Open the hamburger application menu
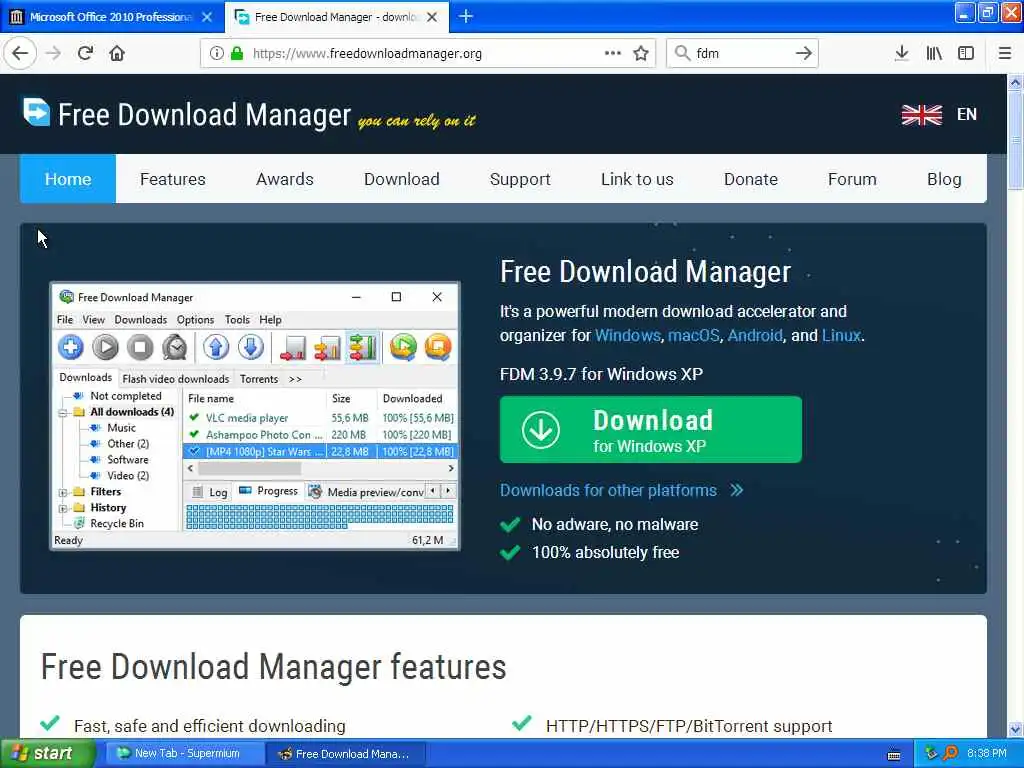 click(x=1004, y=53)
